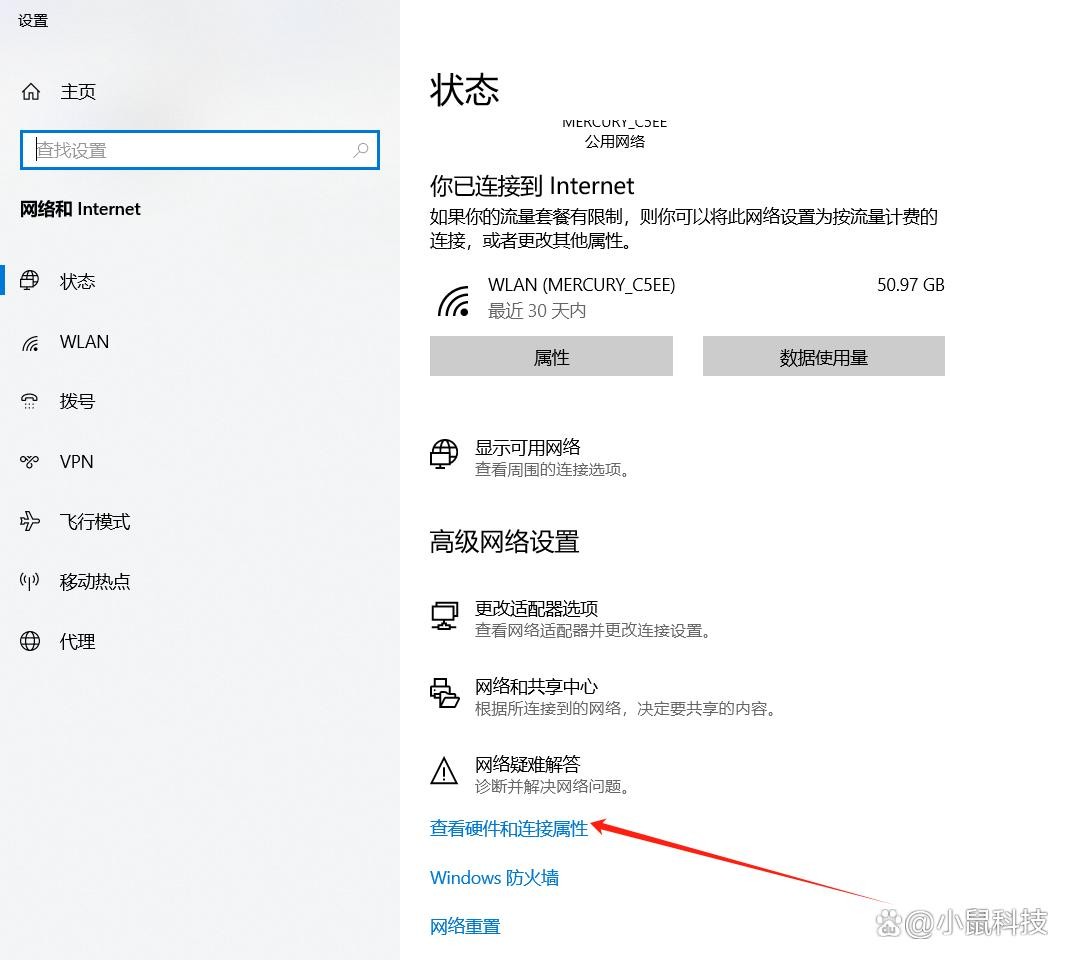Focus the 查找设置 search field
This screenshot has height=960, width=1069.
coord(190,150)
